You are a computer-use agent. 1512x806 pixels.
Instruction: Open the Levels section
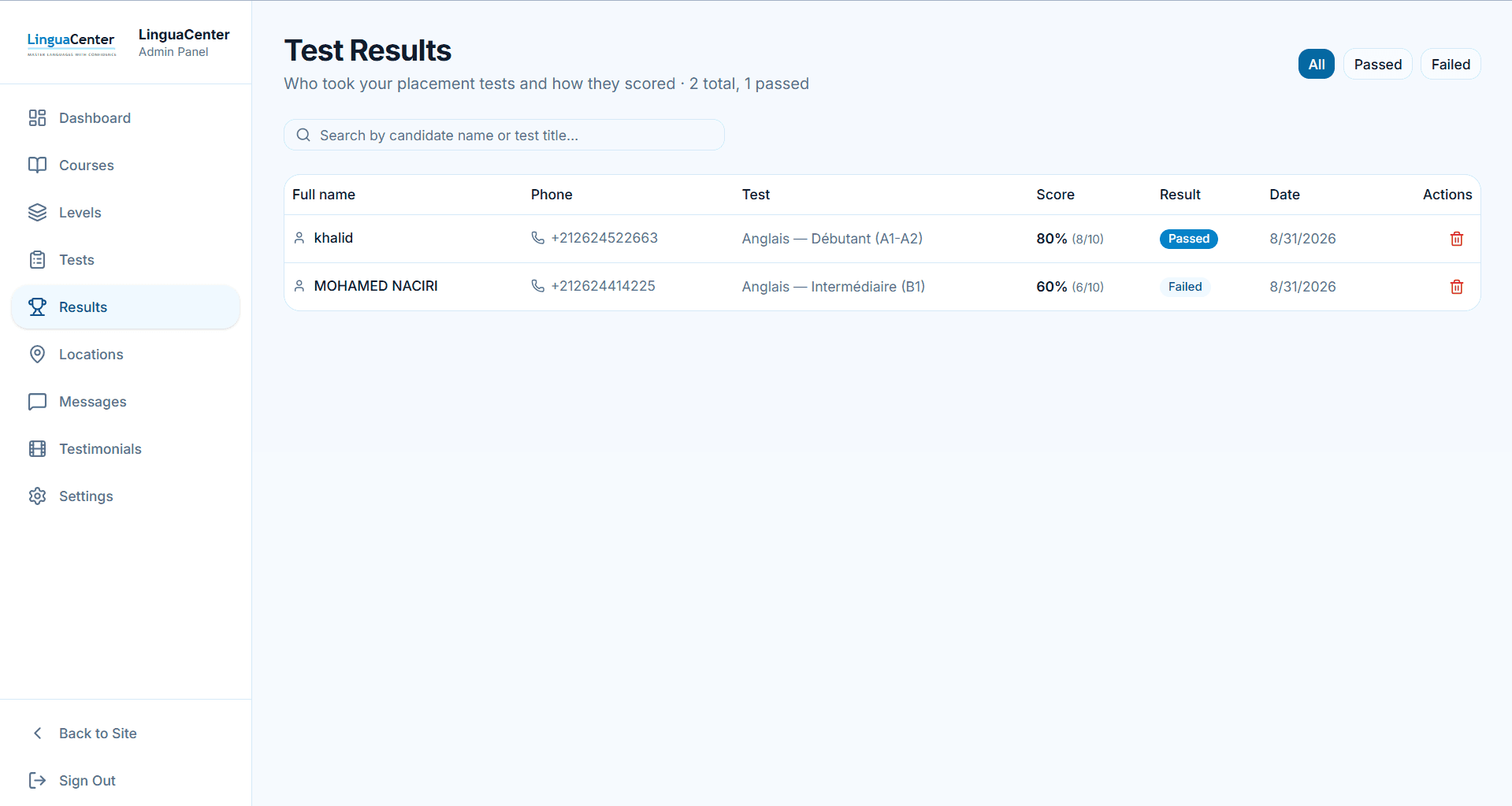point(126,213)
